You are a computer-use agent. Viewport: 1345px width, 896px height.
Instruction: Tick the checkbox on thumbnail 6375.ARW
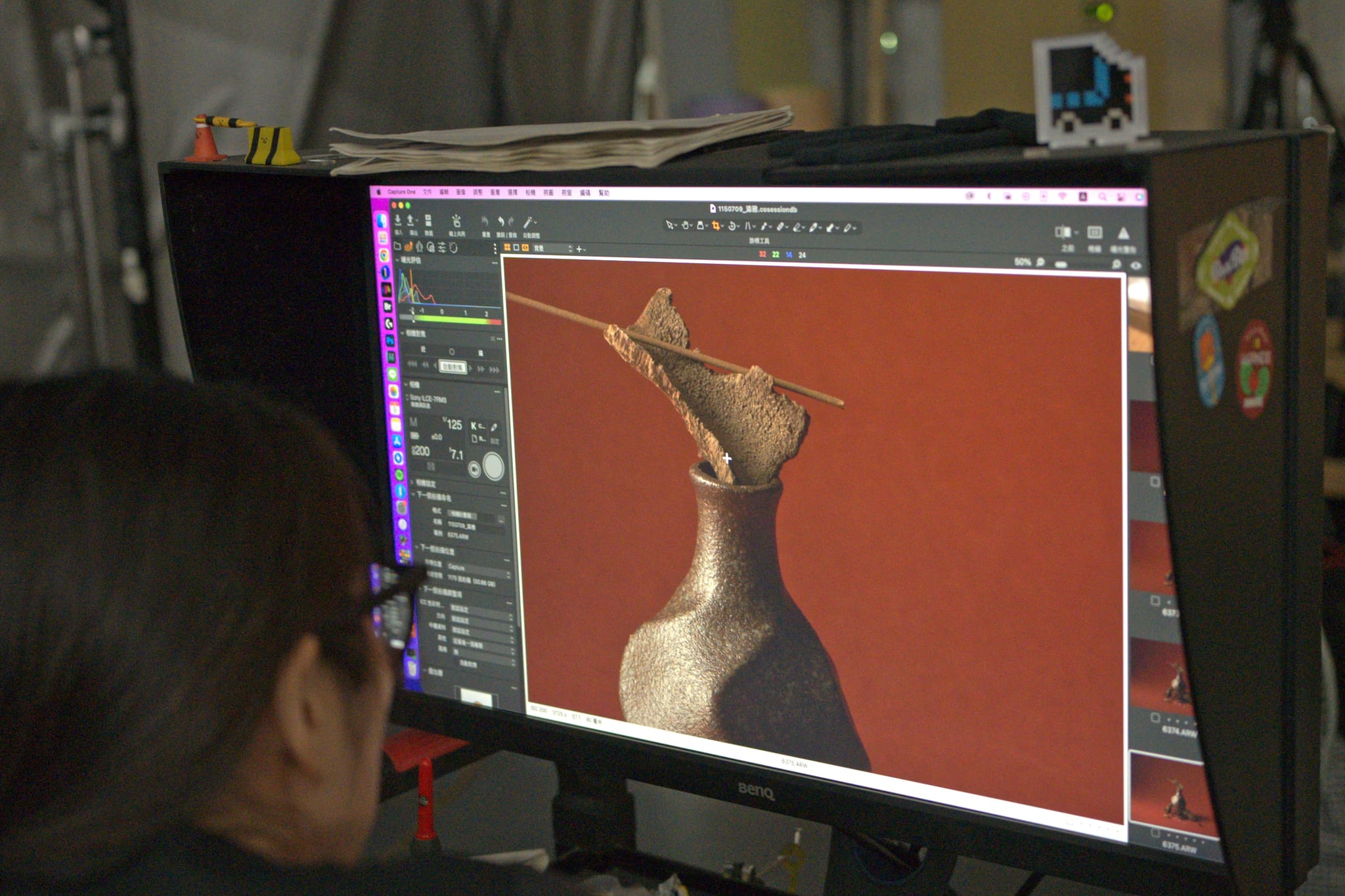click(1157, 834)
